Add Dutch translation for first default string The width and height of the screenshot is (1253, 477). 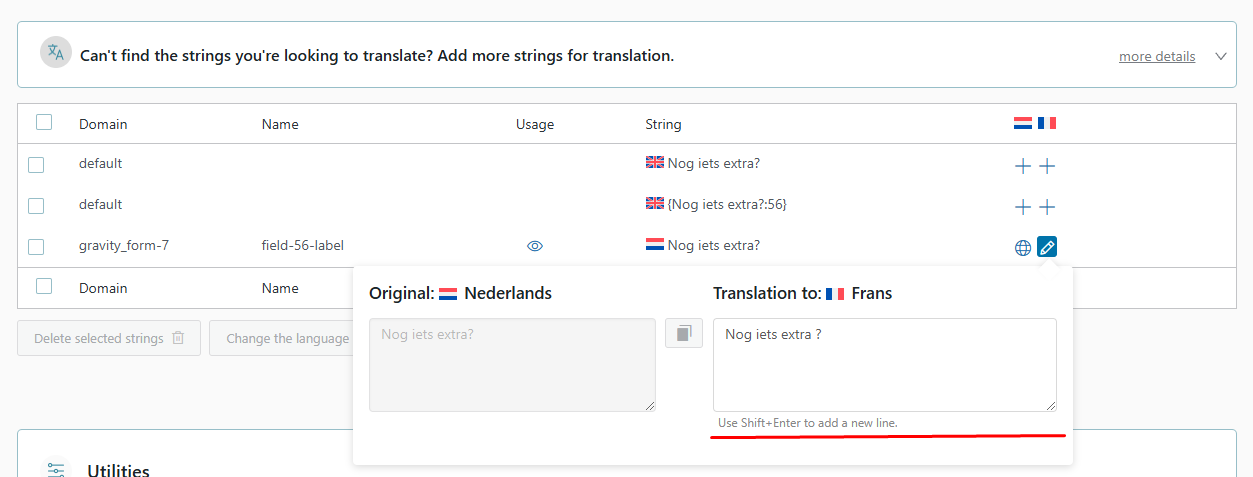[x=1022, y=166]
